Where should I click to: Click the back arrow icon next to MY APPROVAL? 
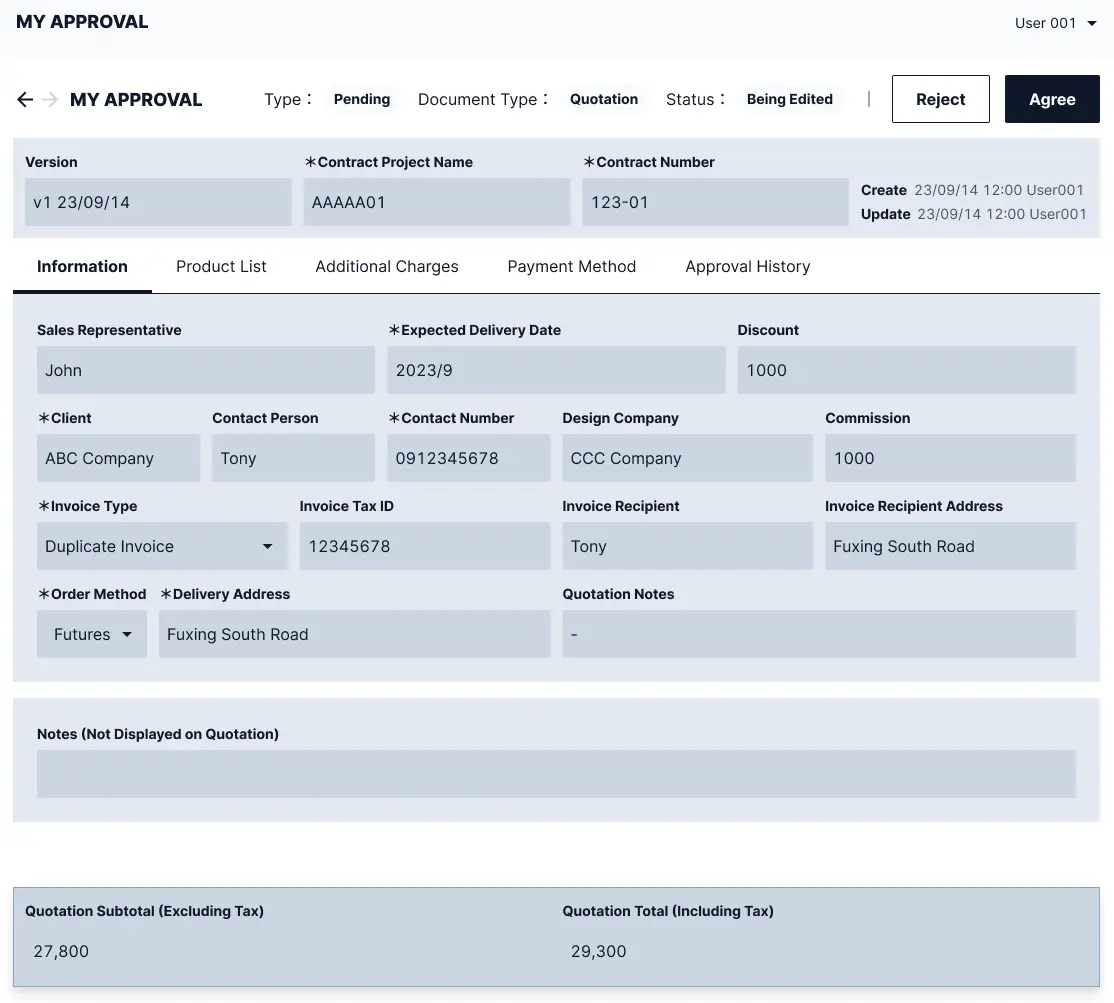24,99
